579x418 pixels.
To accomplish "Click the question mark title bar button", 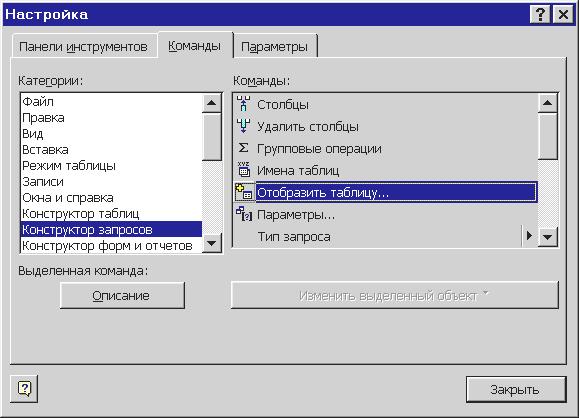I will click(x=540, y=14).
